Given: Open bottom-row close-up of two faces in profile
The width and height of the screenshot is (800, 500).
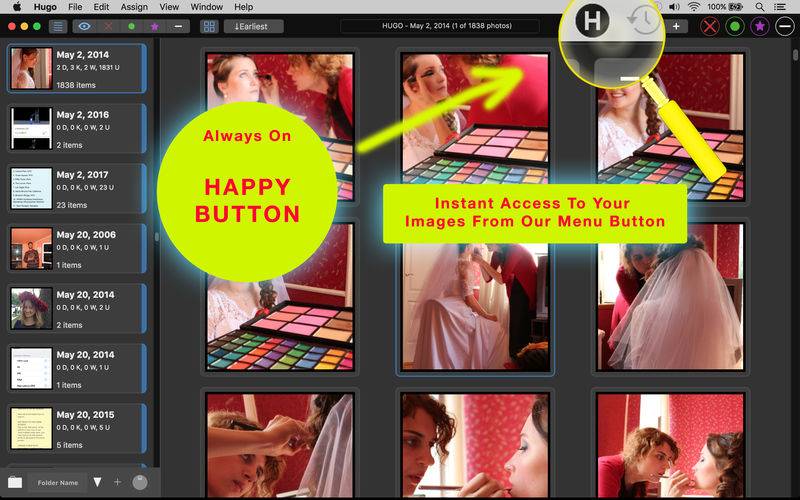Looking at the screenshot, I should click(x=476, y=444).
